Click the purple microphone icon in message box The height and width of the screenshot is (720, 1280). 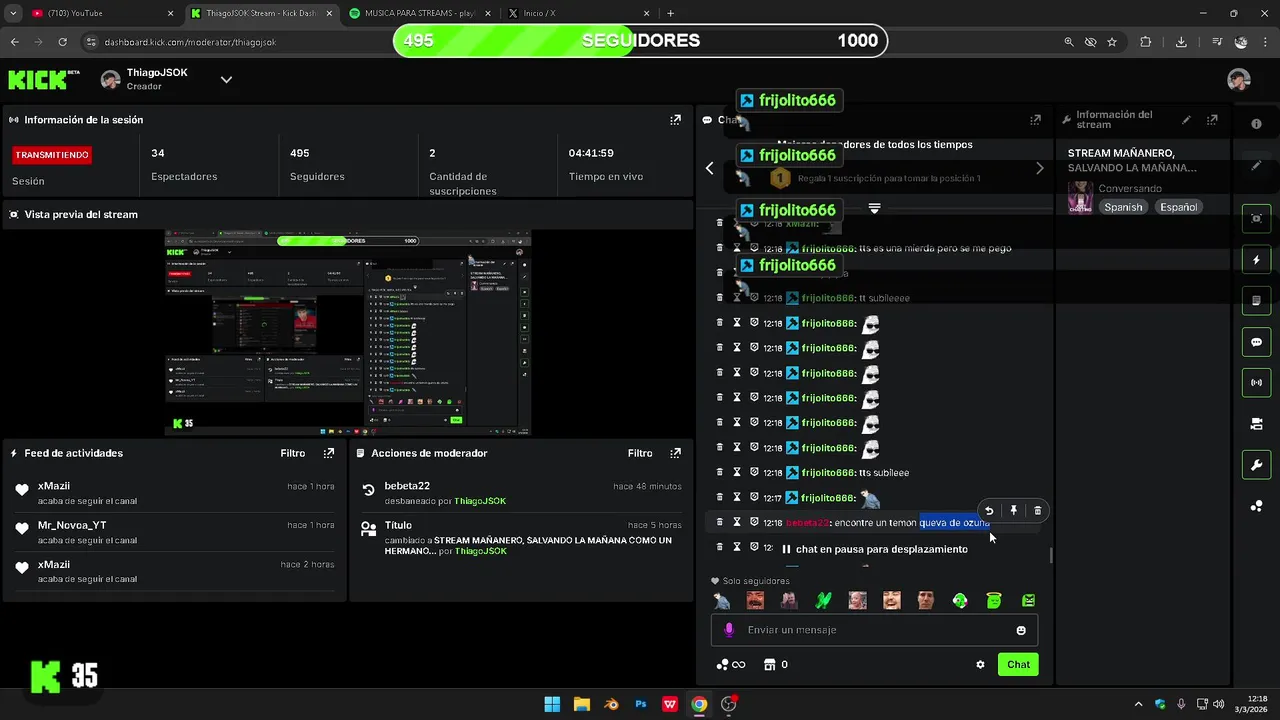click(729, 630)
